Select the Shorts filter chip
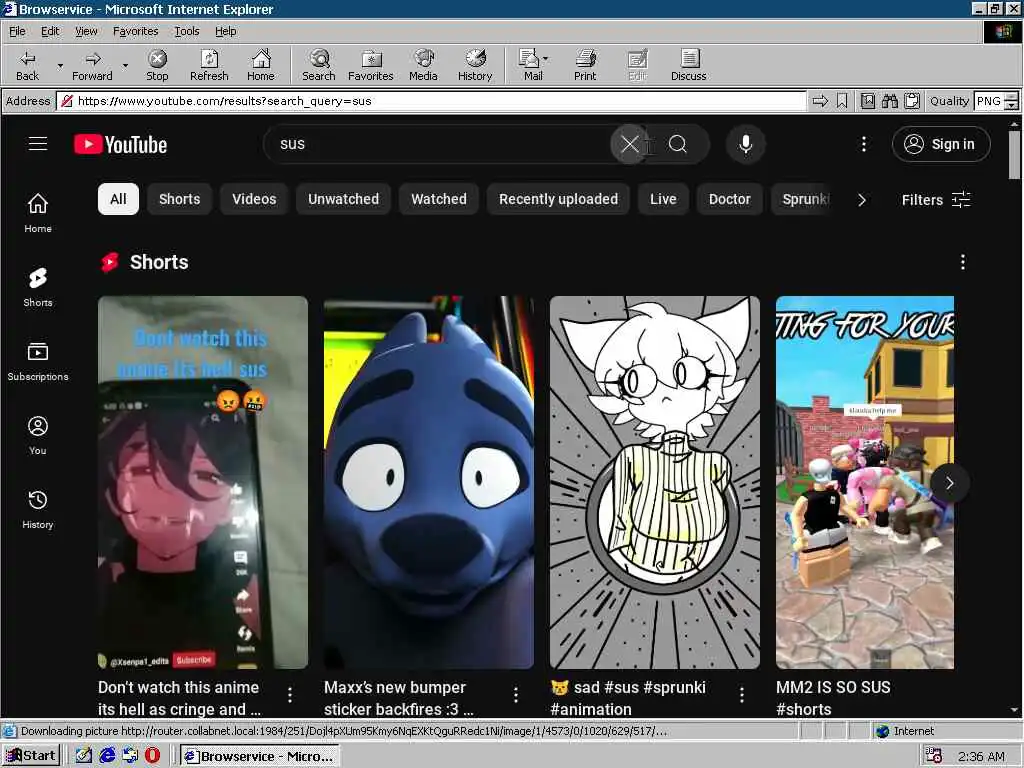 [180, 199]
